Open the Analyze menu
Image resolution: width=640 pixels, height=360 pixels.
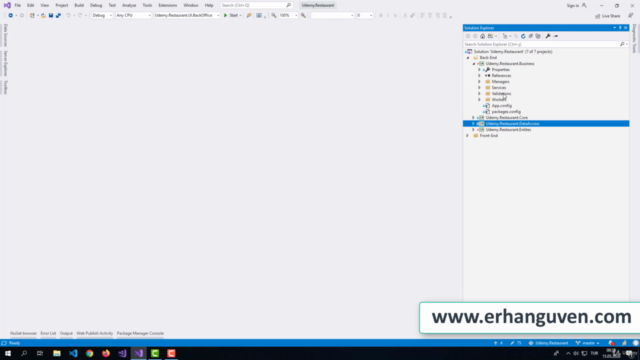click(x=129, y=5)
